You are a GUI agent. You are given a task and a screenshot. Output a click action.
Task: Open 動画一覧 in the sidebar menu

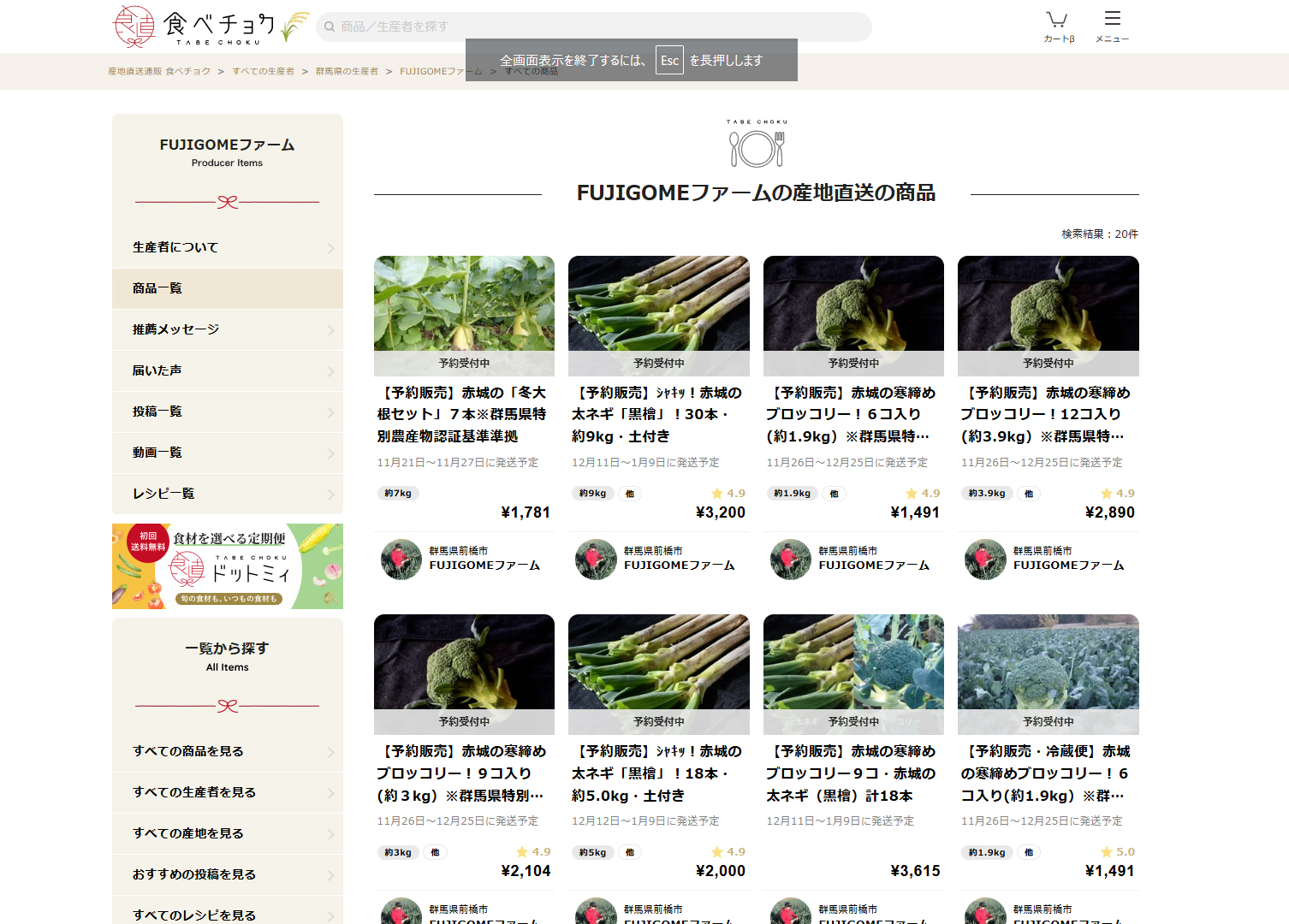[227, 453]
